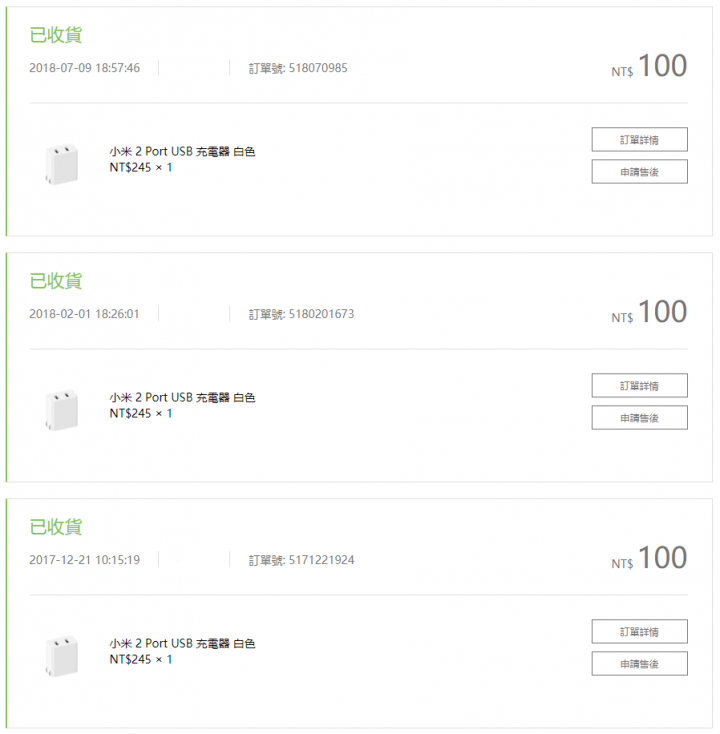Click 已收貨 status of 2018-07-09 order
Image resolution: width=720 pixels, height=734 pixels.
click(56, 35)
